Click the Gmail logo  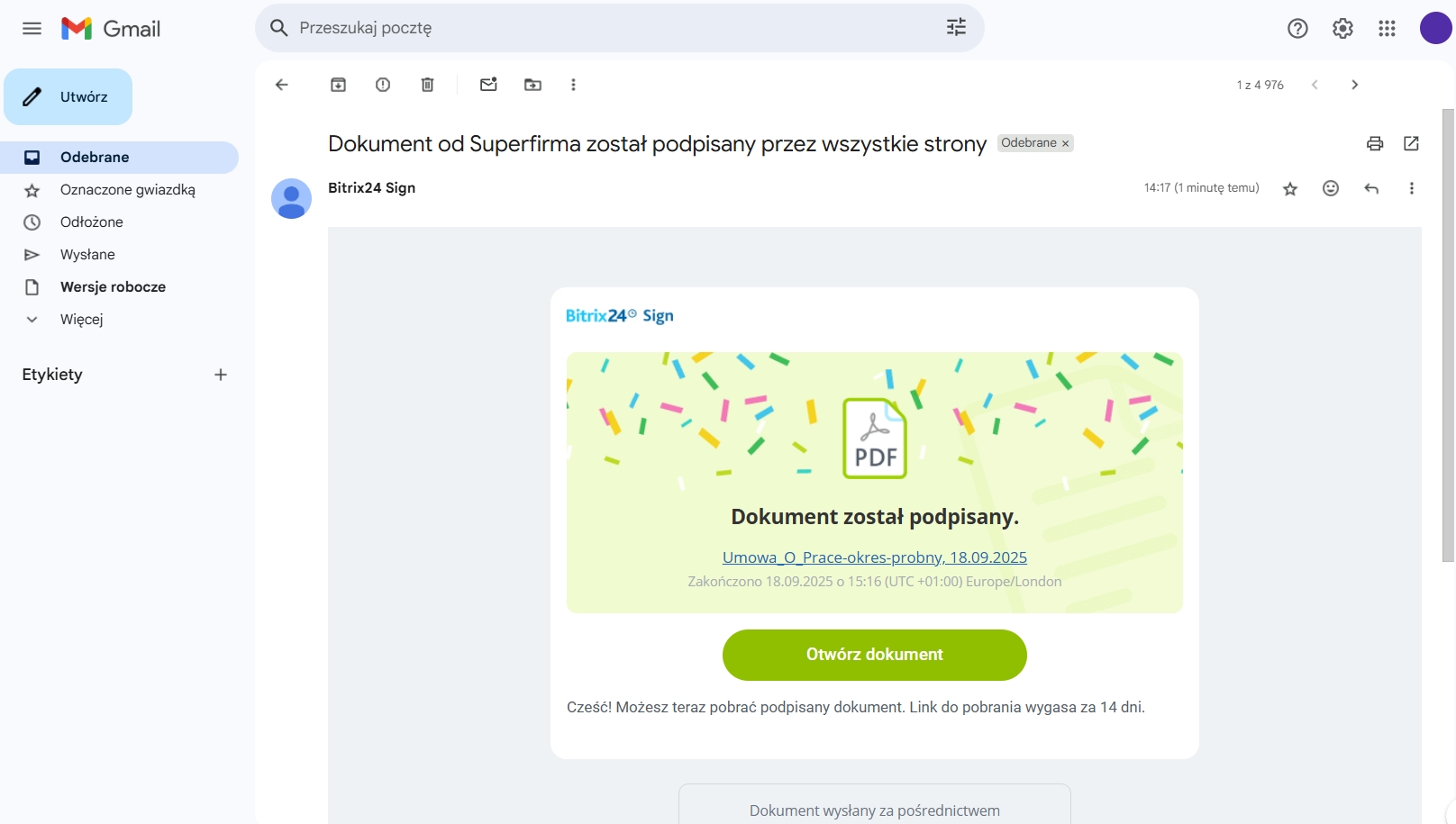pos(111,29)
